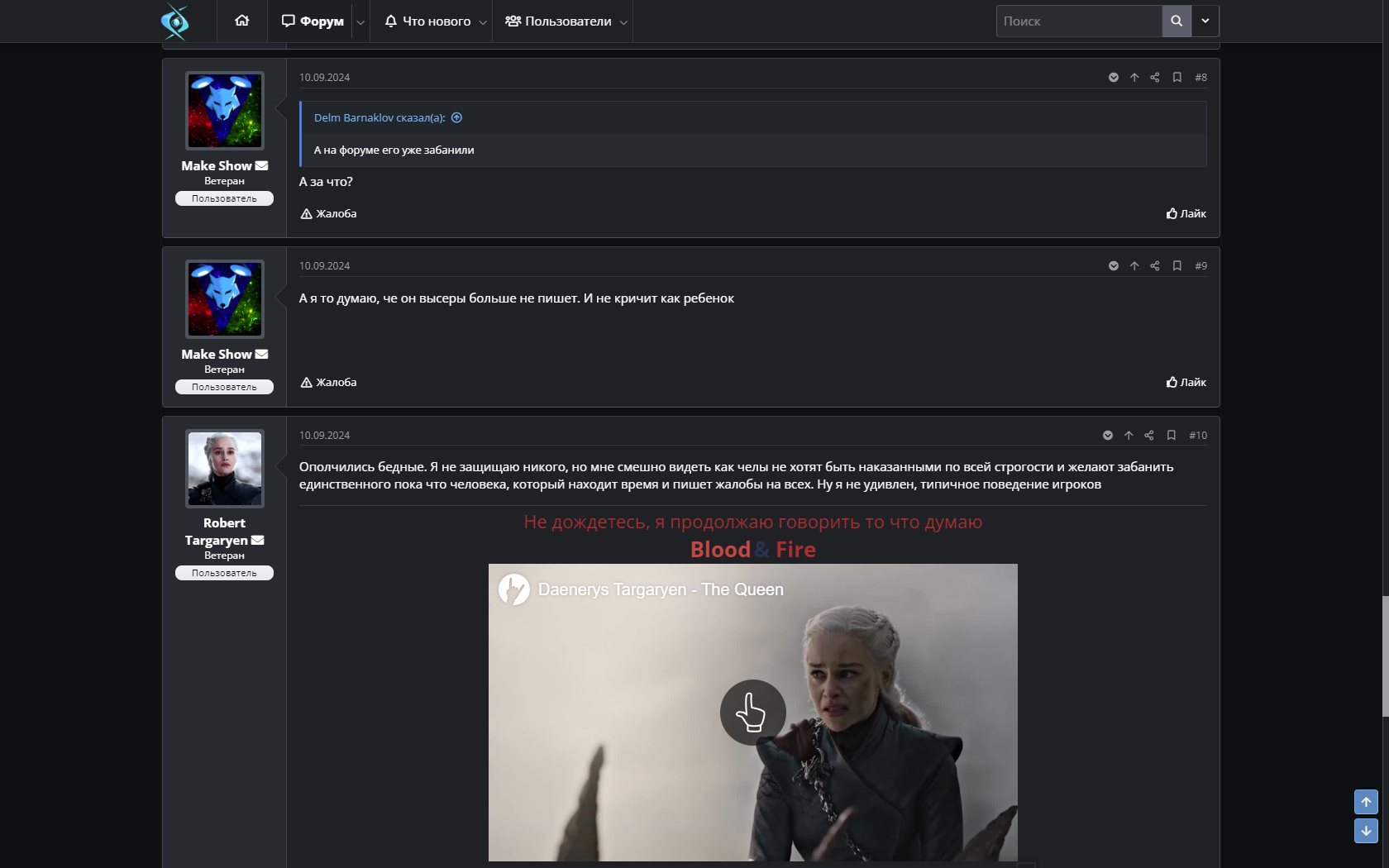Click the scroll-to-top arrow button

coord(1366,802)
